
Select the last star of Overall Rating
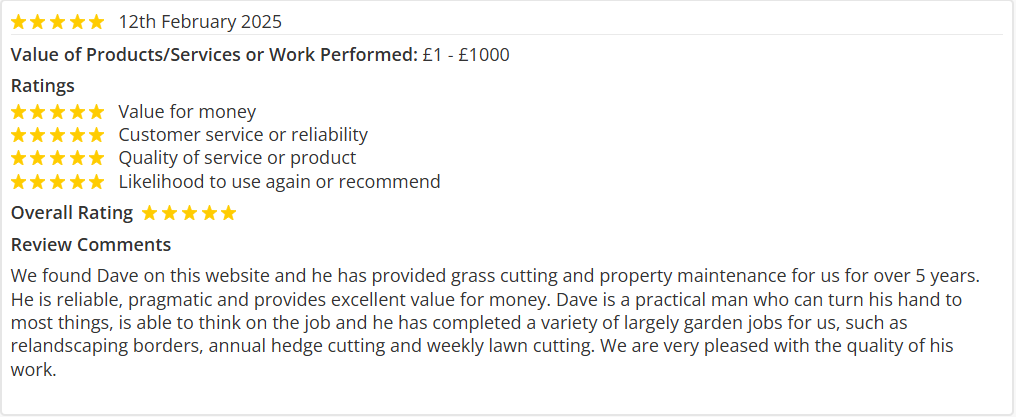coord(229,213)
